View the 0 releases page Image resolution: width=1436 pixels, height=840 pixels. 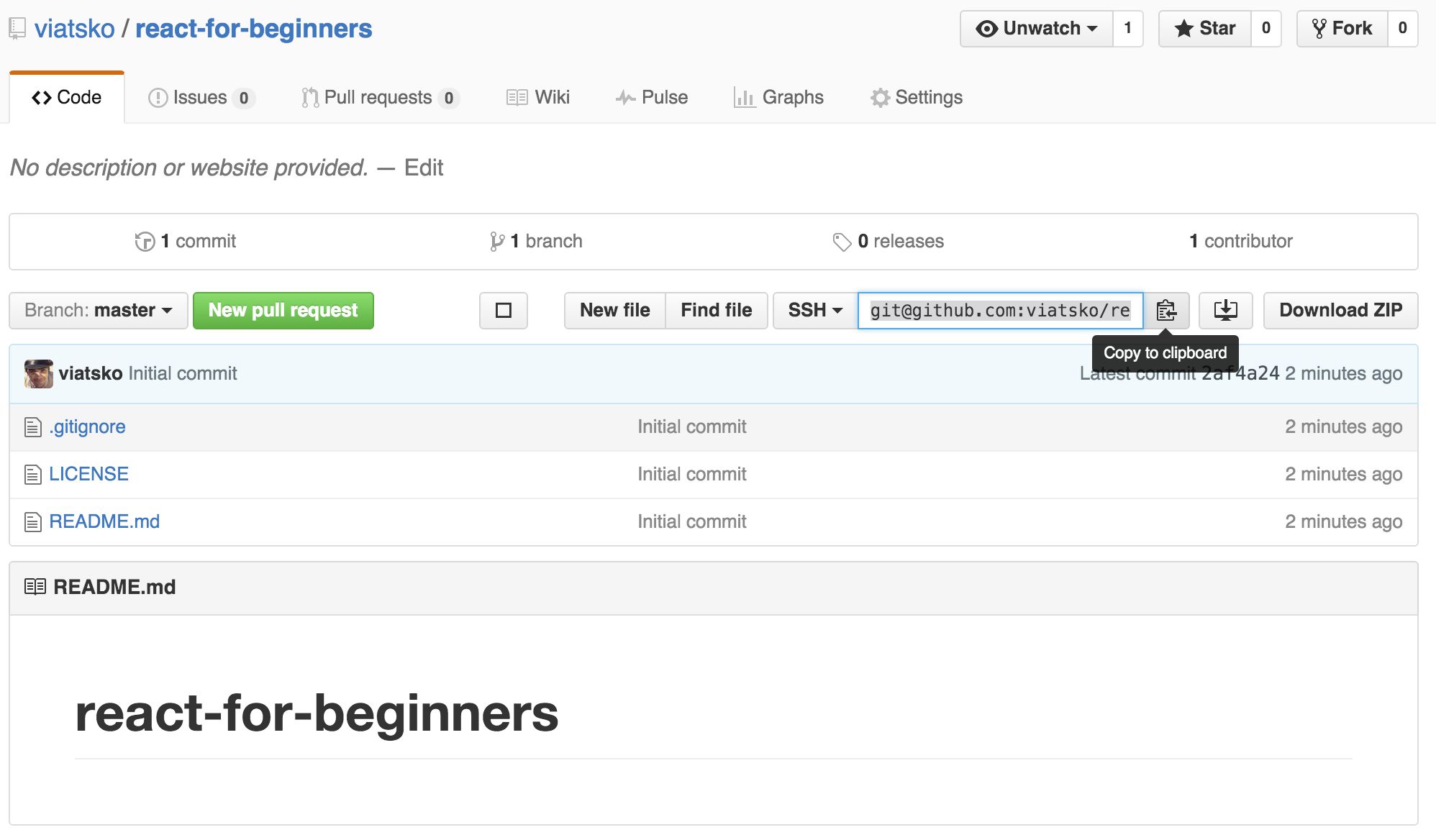point(889,242)
